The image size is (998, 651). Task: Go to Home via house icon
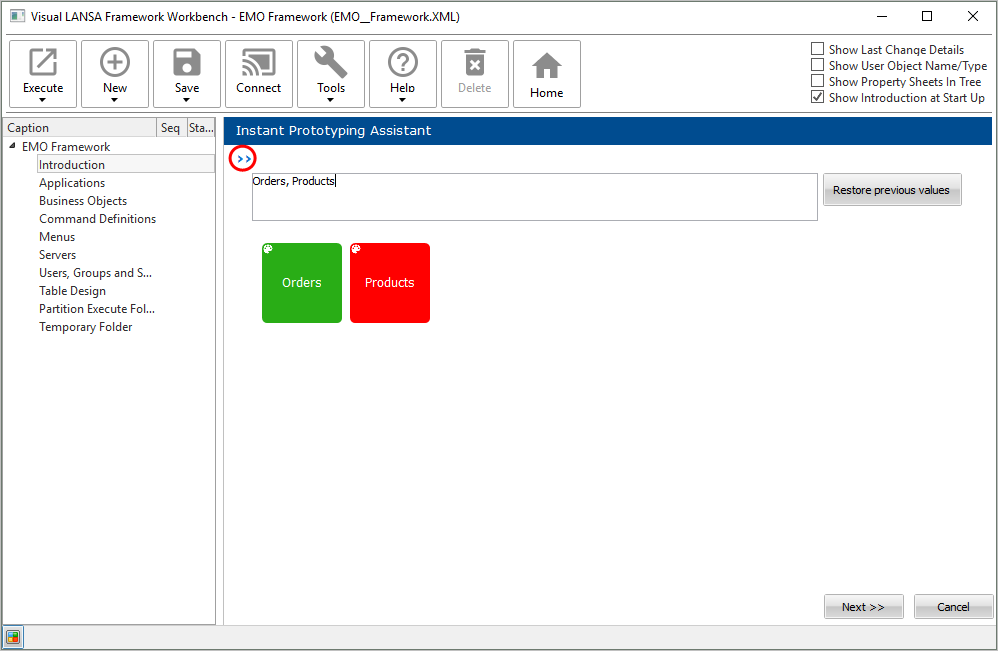coord(546,66)
